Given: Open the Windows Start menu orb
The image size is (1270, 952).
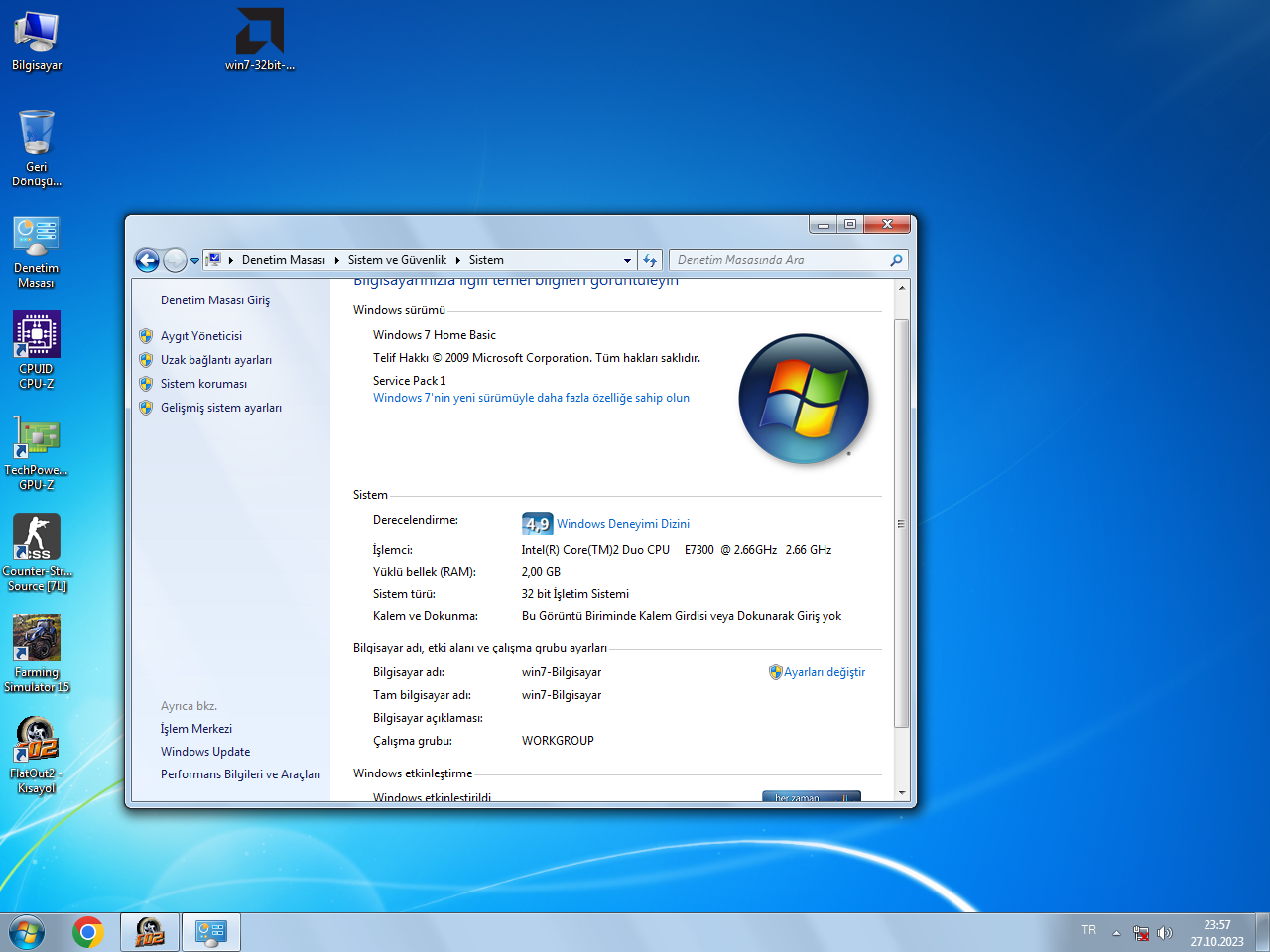Looking at the screenshot, I should click(27, 933).
